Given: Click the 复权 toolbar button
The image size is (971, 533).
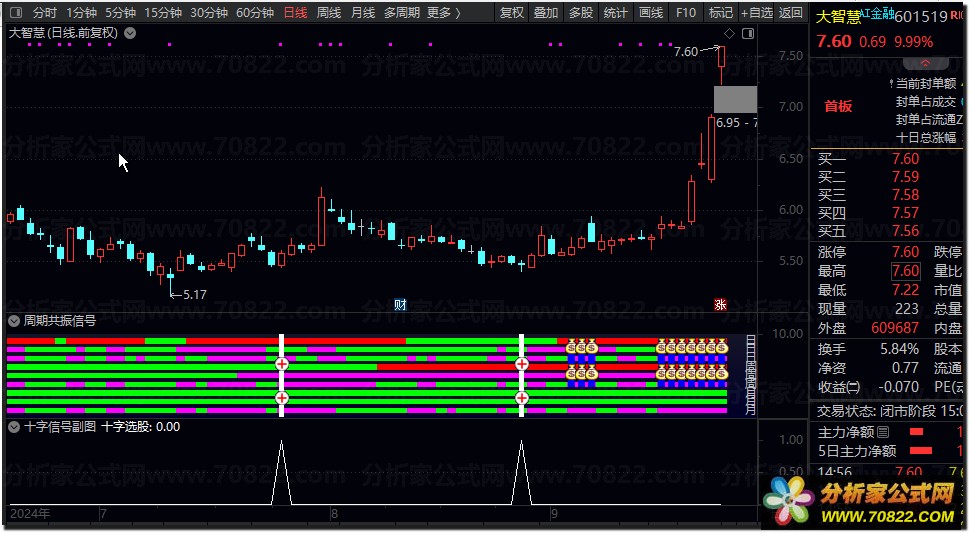Looking at the screenshot, I should (x=512, y=12).
